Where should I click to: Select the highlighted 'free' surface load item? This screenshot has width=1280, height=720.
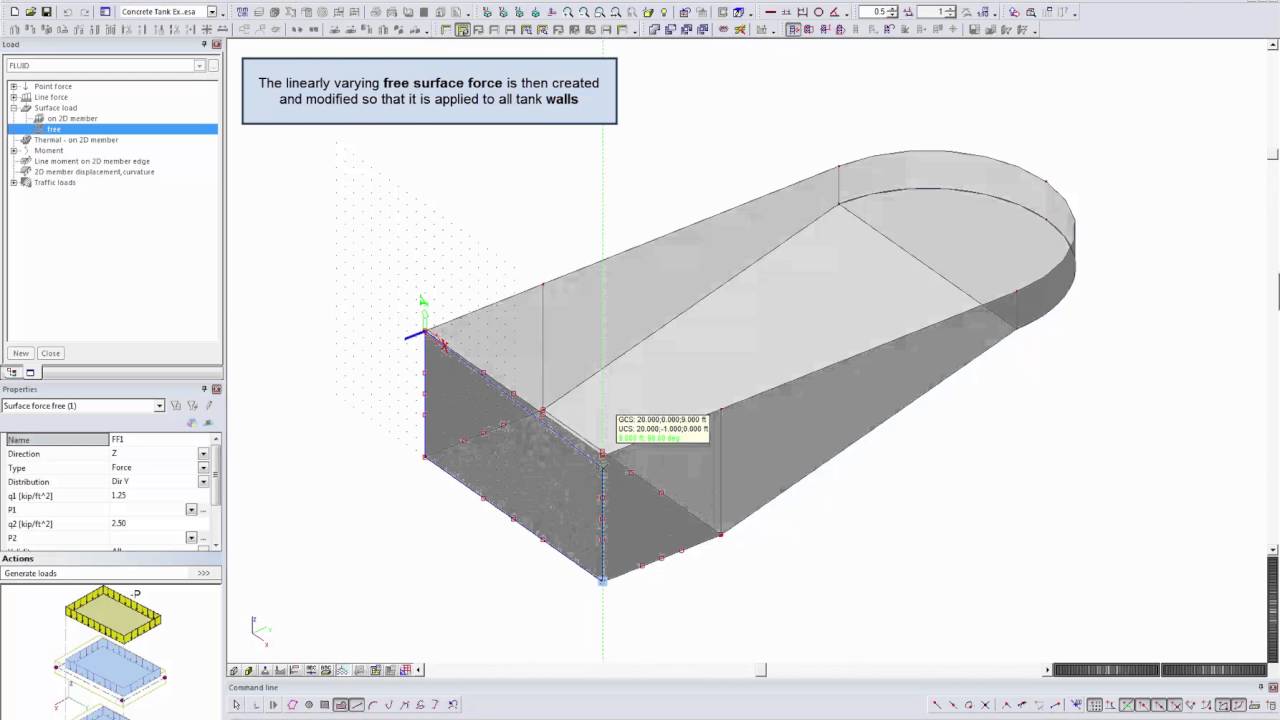click(x=54, y=129)
